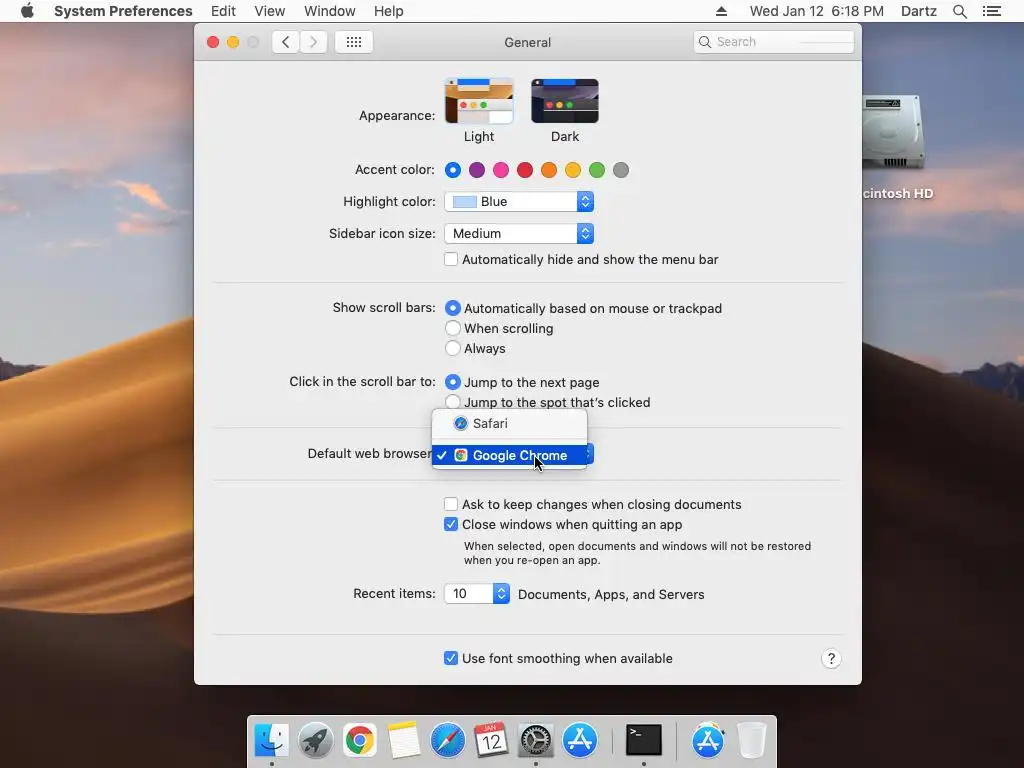Select Jump to the next page

coord(453,382)
